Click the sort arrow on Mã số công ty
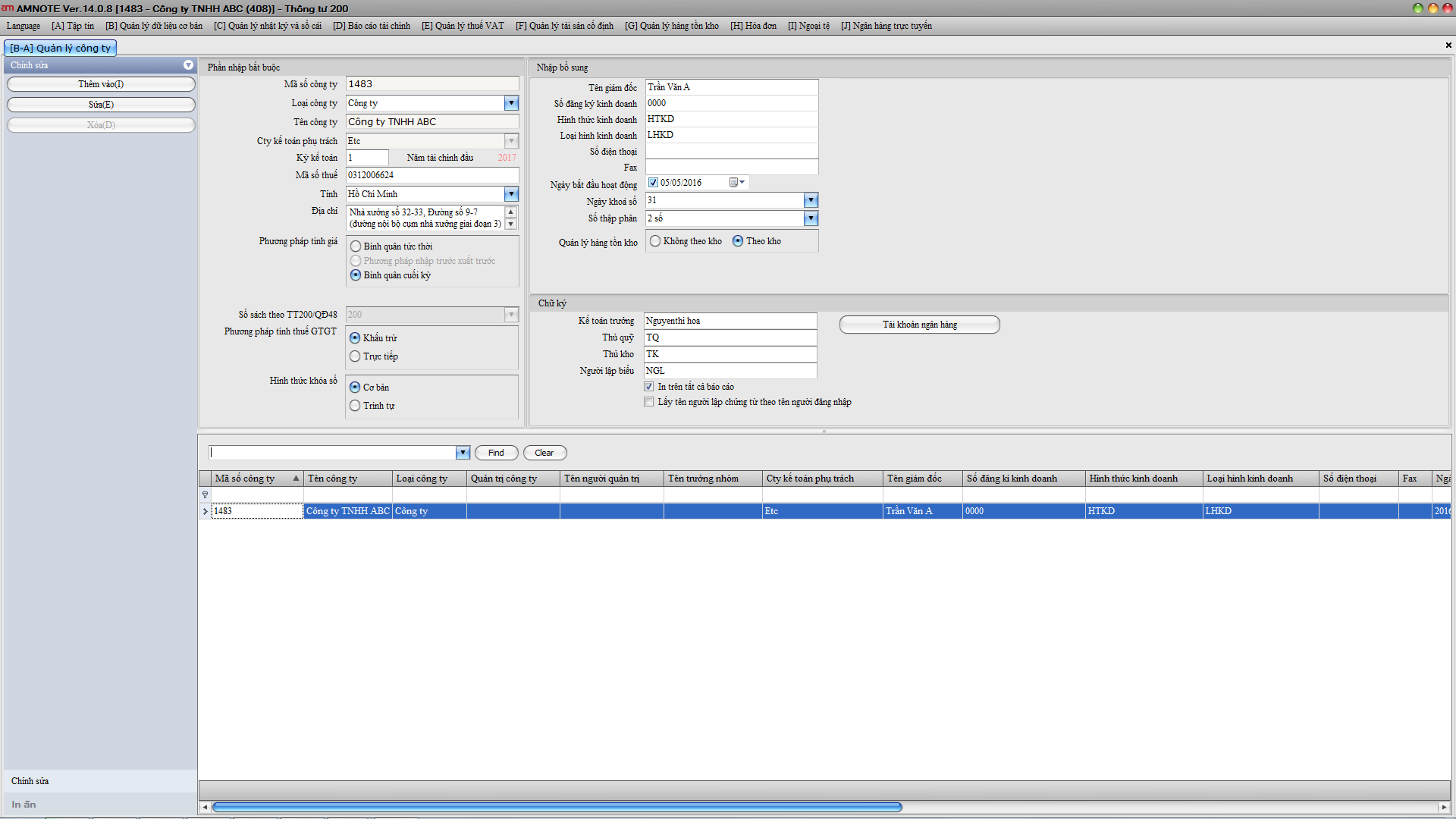 (296, 479)
